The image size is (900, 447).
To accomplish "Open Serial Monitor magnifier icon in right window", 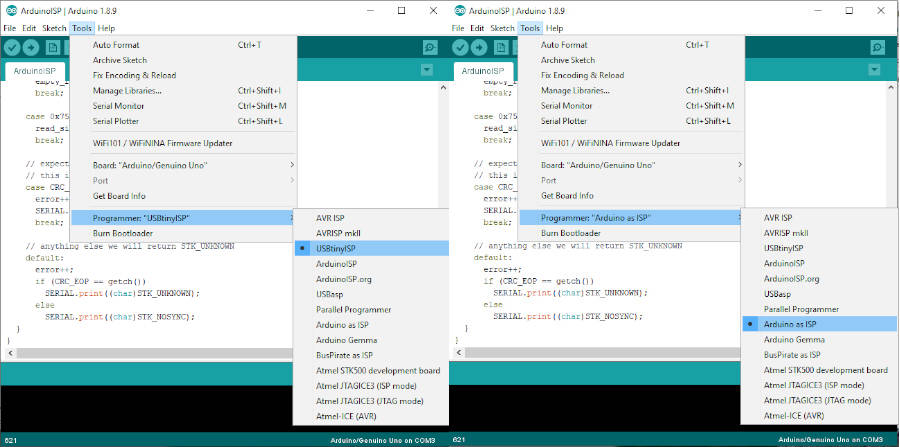I will 878,48.
